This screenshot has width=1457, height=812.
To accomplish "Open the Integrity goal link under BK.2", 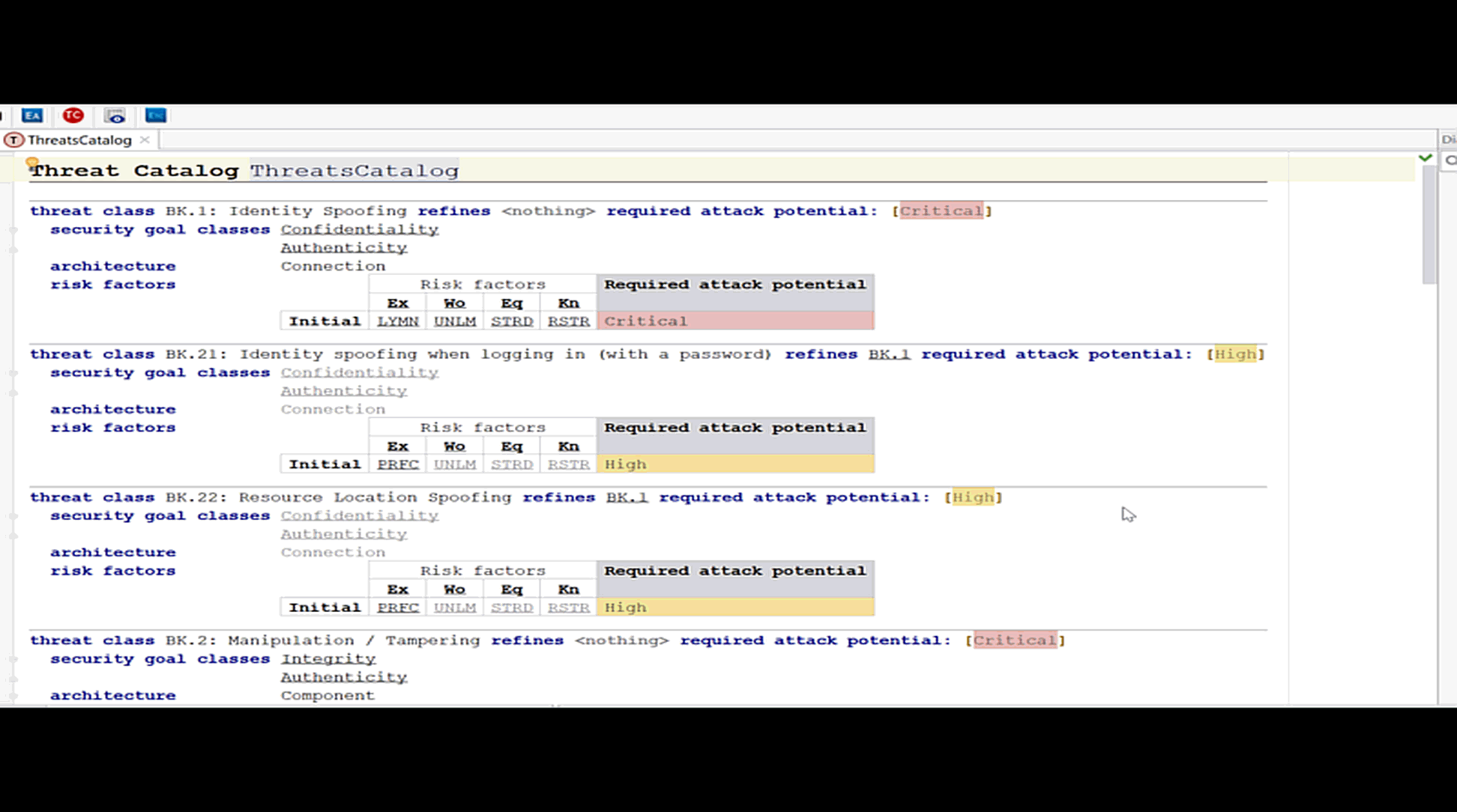I will tap(328, 658).
